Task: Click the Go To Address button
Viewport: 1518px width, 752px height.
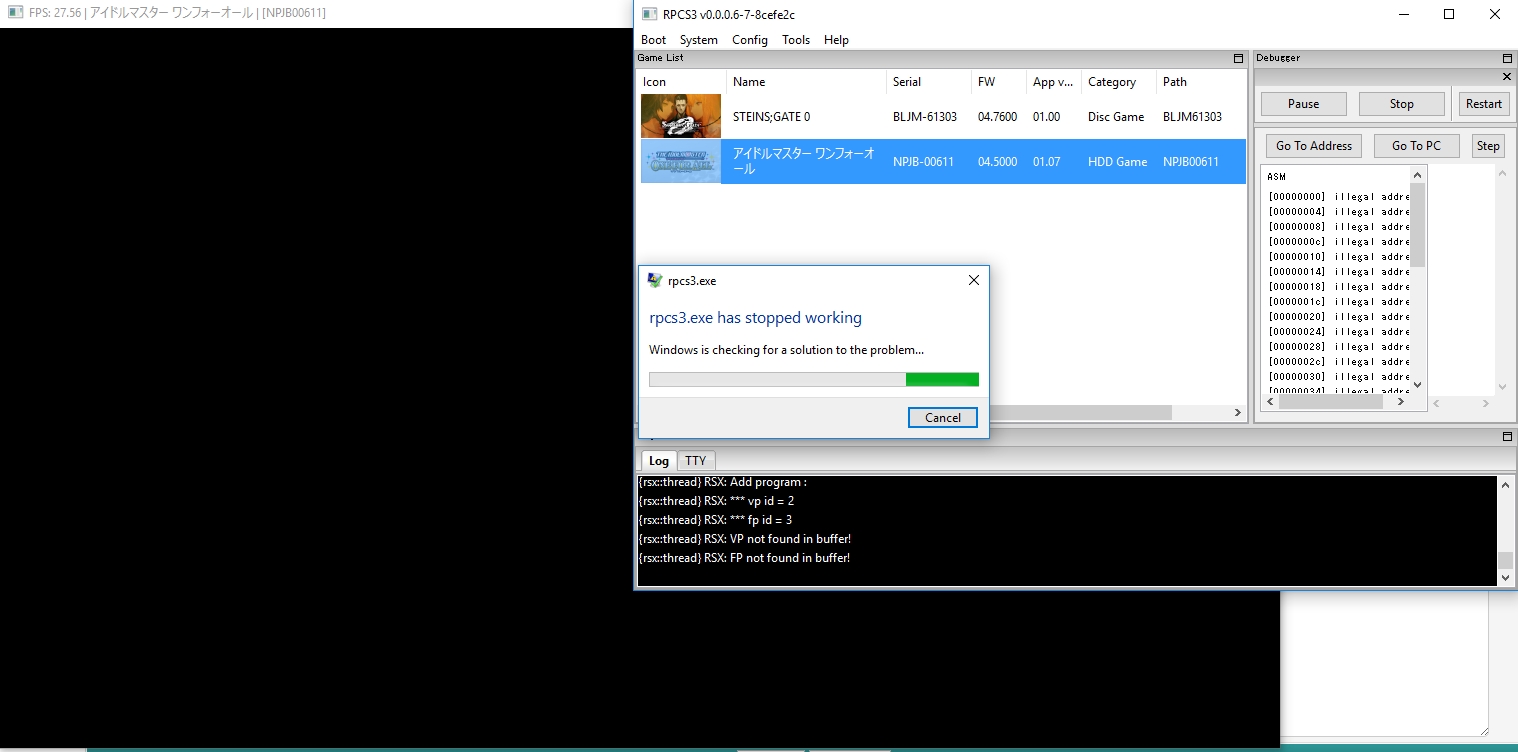Action: 1313,146
